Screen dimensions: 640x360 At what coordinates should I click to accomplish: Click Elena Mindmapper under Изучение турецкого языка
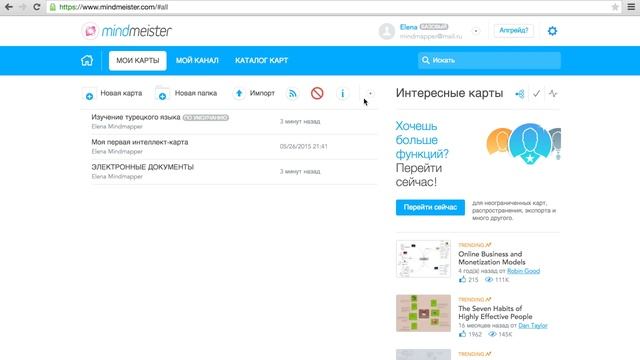point(117,127)
